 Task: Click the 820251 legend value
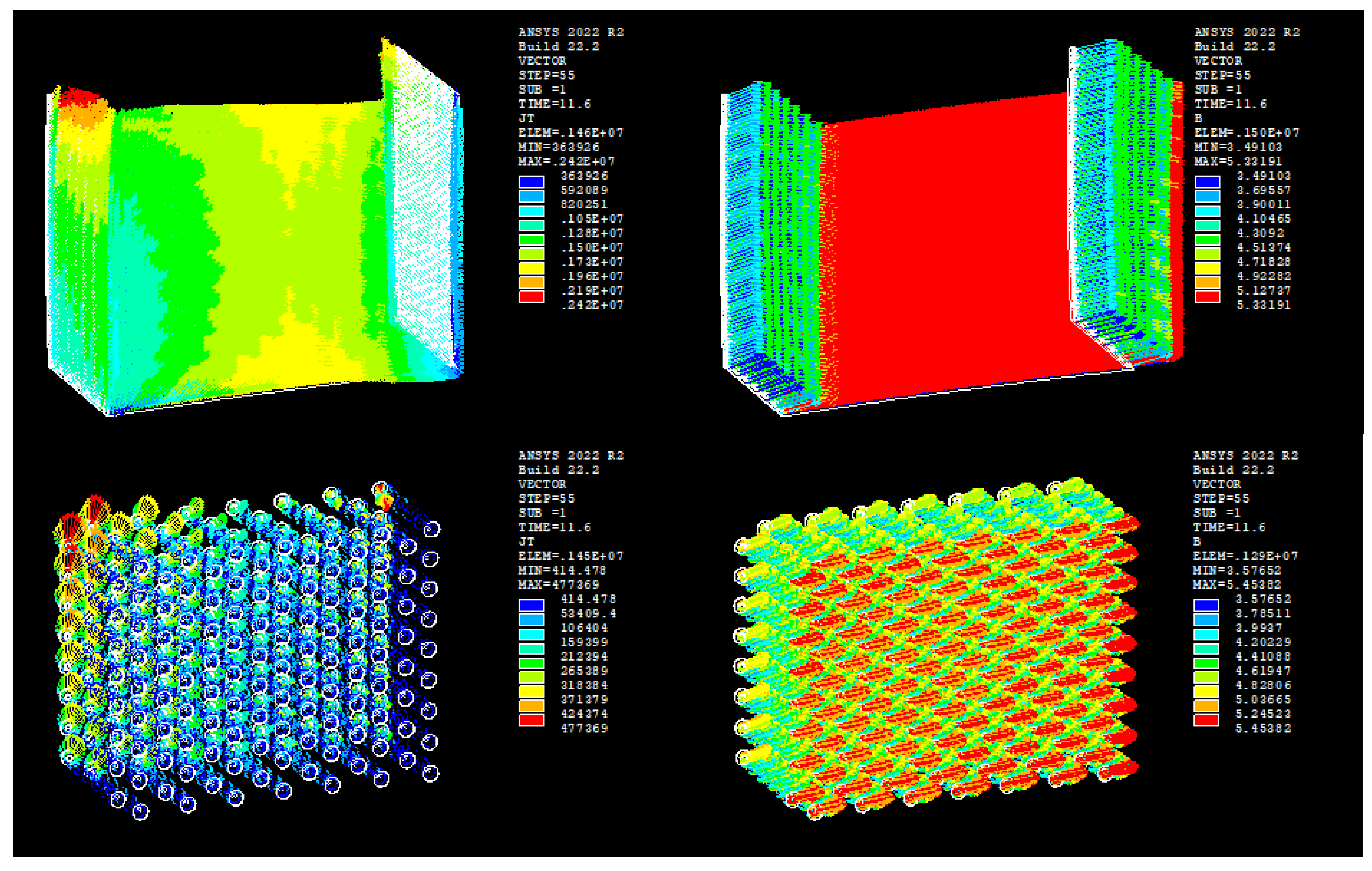pos(583,205)
